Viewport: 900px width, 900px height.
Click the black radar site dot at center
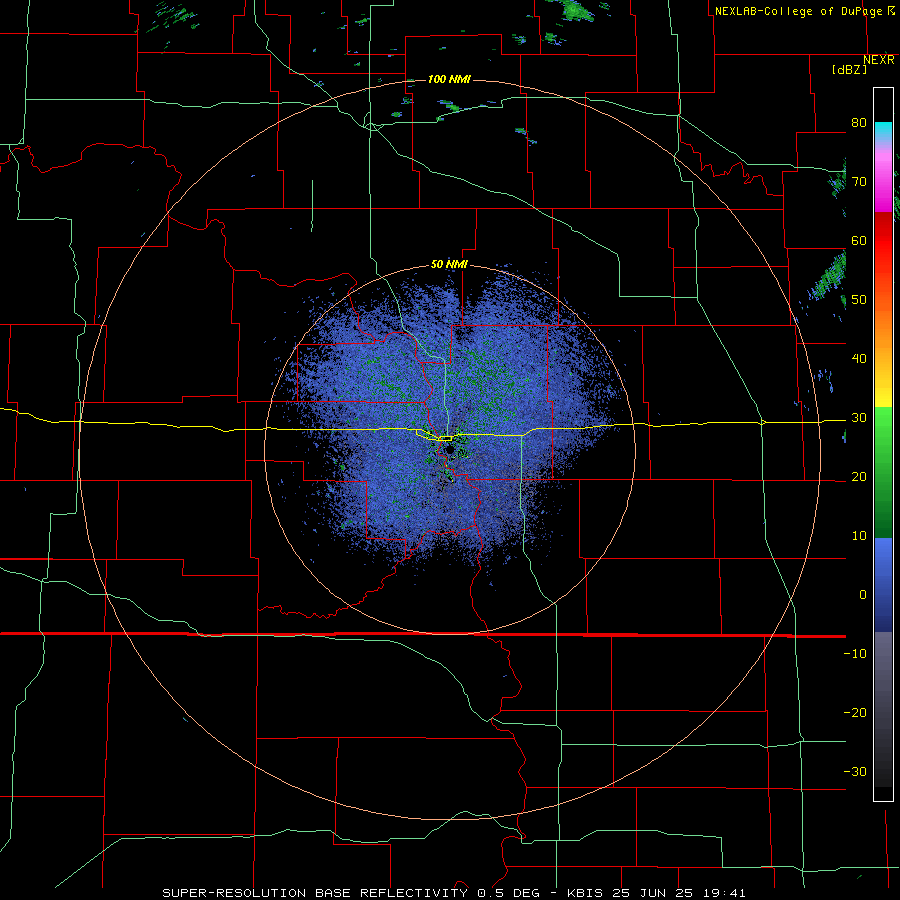(449, 449)
